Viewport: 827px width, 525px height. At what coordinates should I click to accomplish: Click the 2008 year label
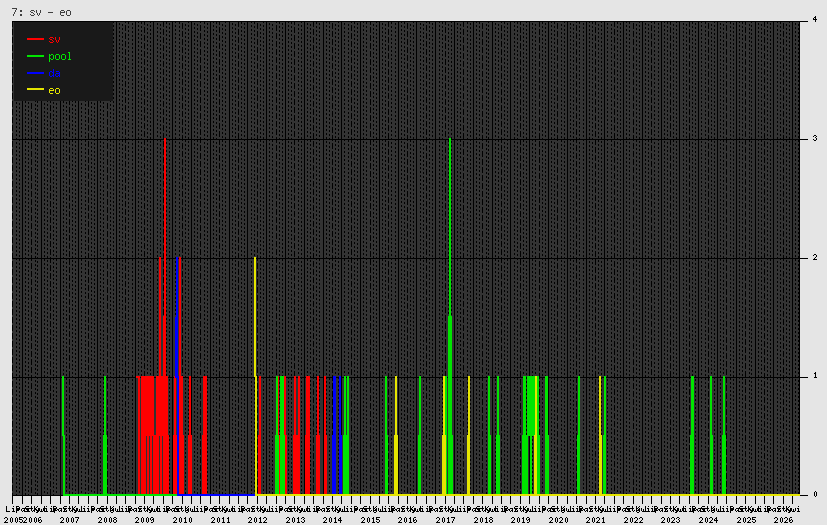[108, 520]
